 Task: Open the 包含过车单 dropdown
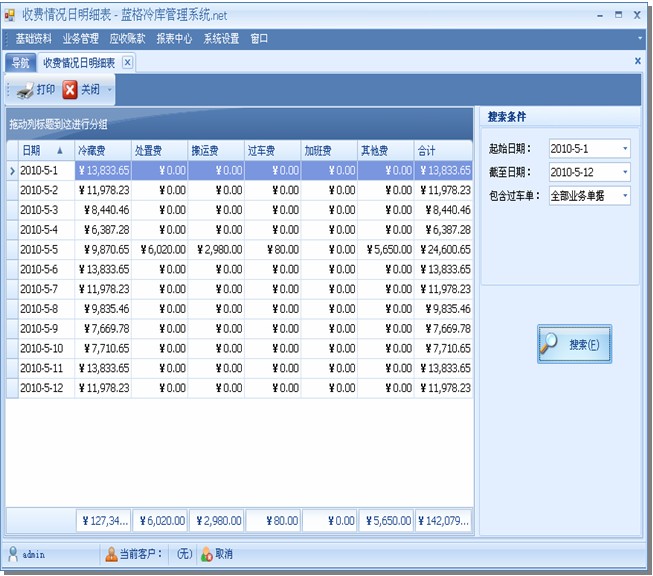click(x=625, y=195)
